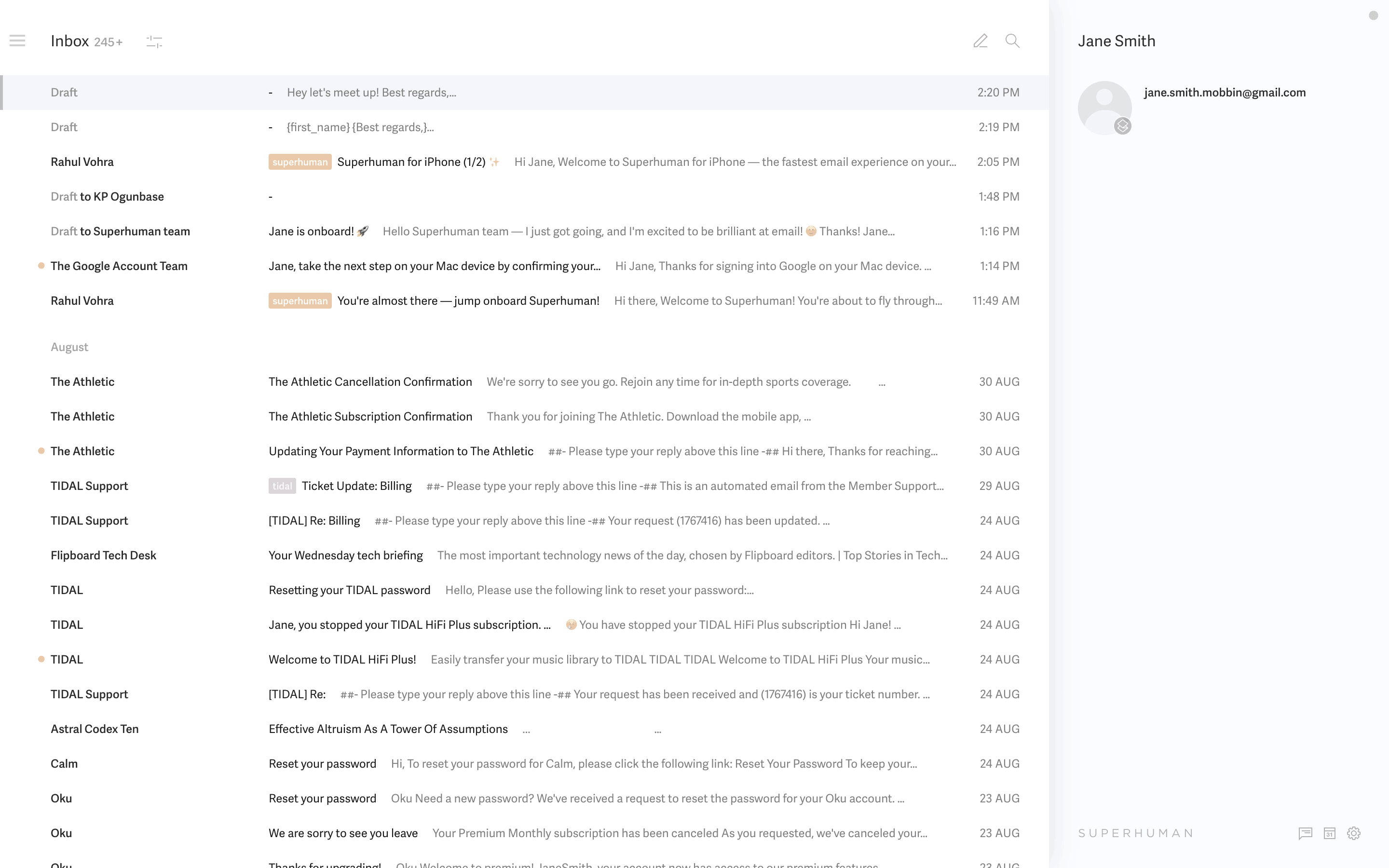This screenshot has width=1389, height=868.
Task: Click the jane.smith.mobbin@gmail.com address
Action: 1224,93
